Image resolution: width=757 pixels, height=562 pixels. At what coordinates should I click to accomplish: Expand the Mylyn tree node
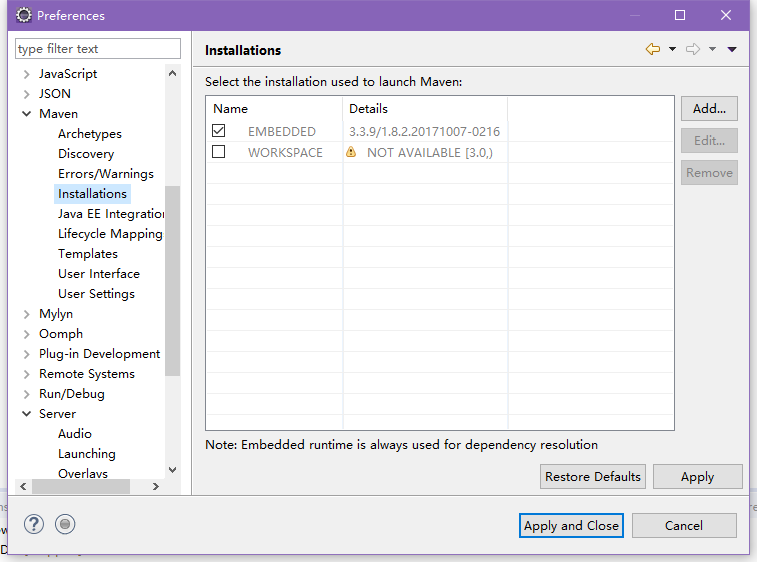pos(27,314)
